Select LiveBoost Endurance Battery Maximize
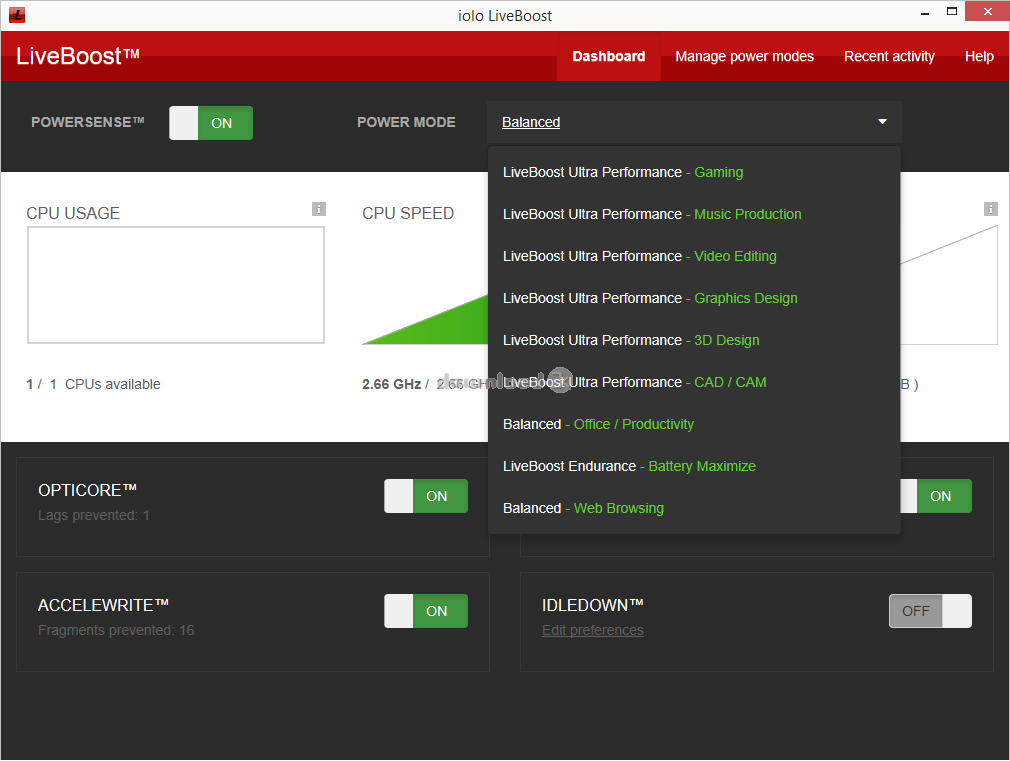The height and width of the screenshot is (761, 1010). pos(628,466)
